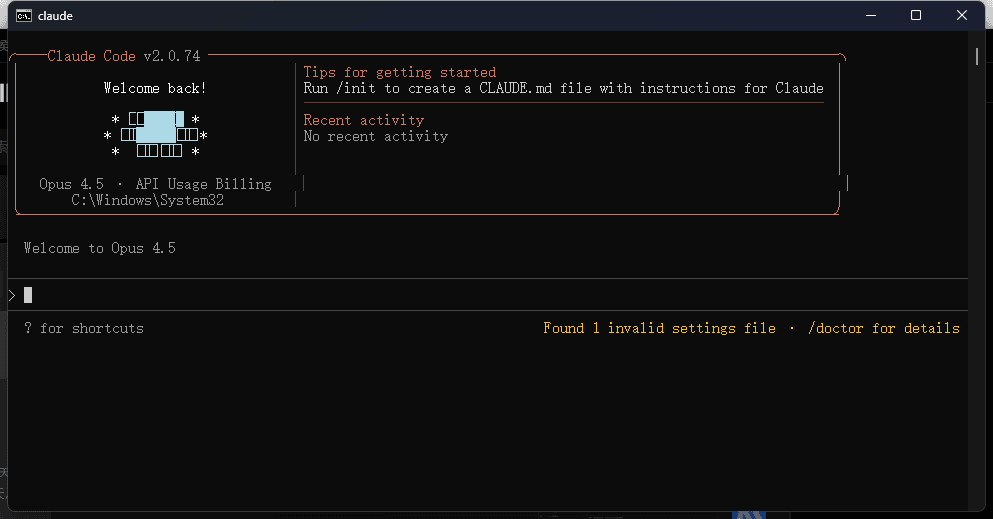
Task: Click the vertical scrollbar thumb
Action: [977, 56]
